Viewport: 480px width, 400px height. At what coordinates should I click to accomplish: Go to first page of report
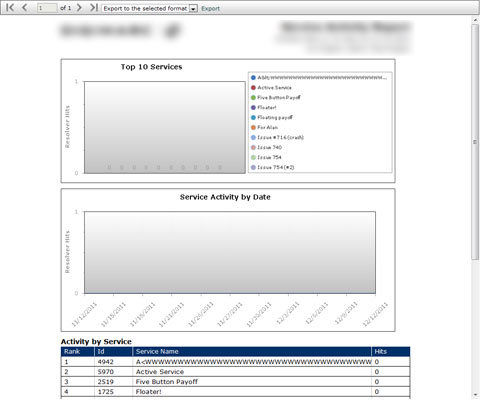10,7
